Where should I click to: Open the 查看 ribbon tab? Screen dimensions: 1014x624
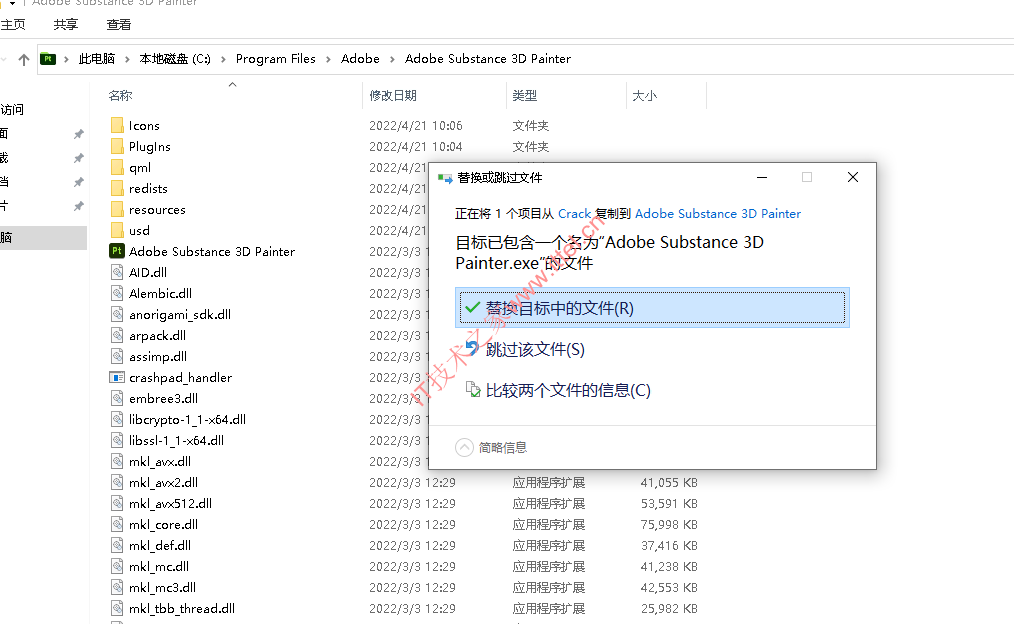tap(118, 25)
